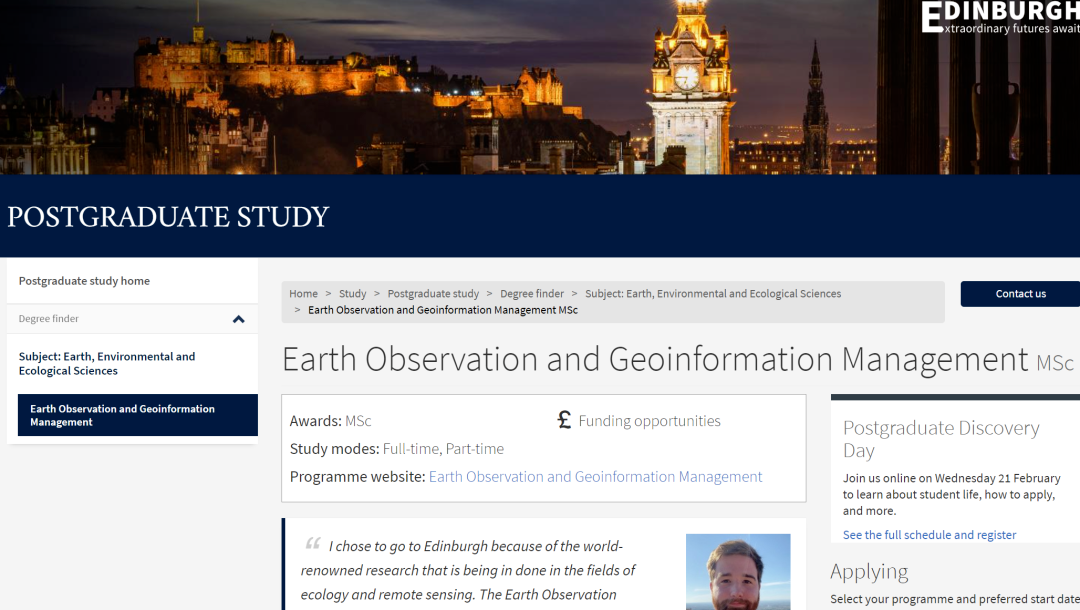The image size is (1080, 610).
Task: Click the current page breadcrumb text
Action: (443, 310)
